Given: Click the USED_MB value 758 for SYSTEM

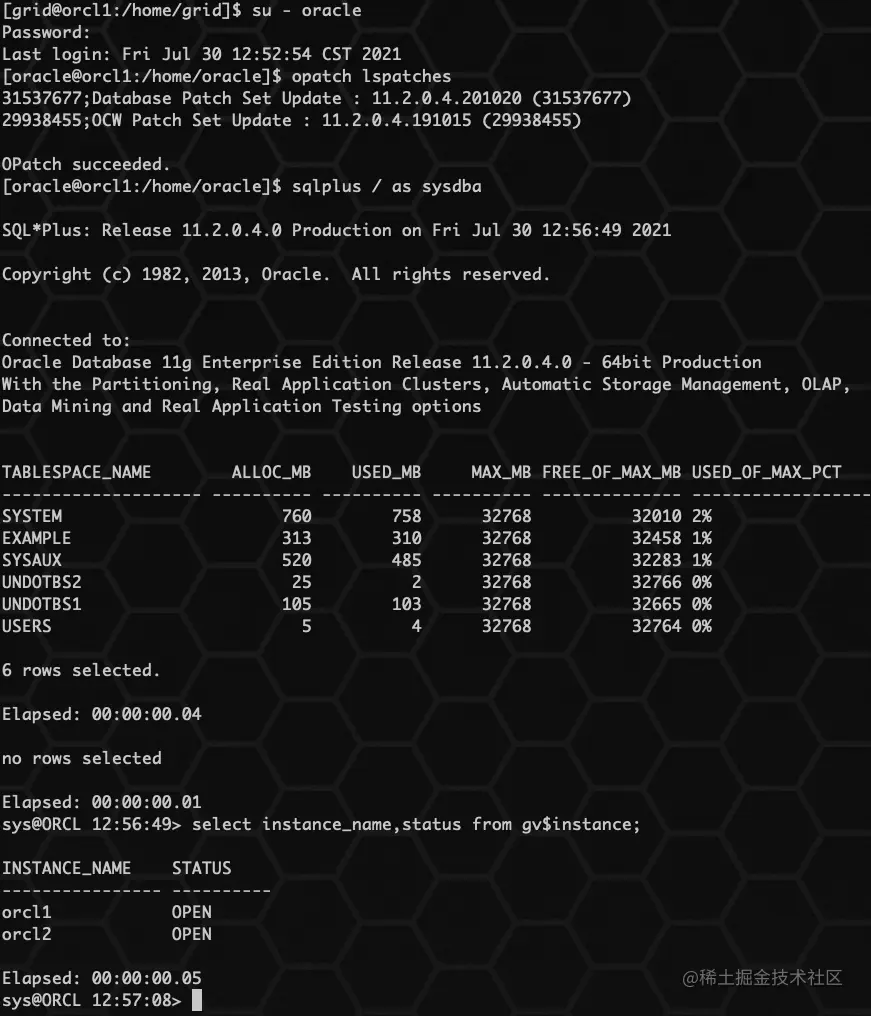Looking at the screenshot, I should 406,516.
